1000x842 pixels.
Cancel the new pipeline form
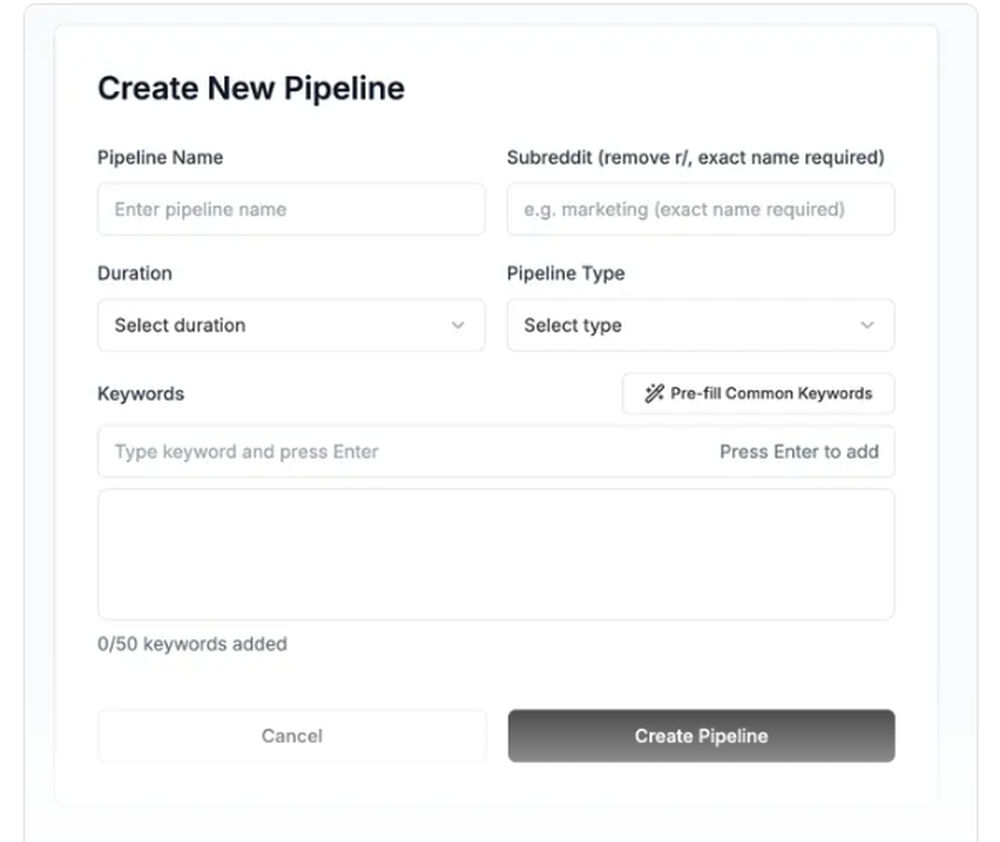(x=292, y=736)
